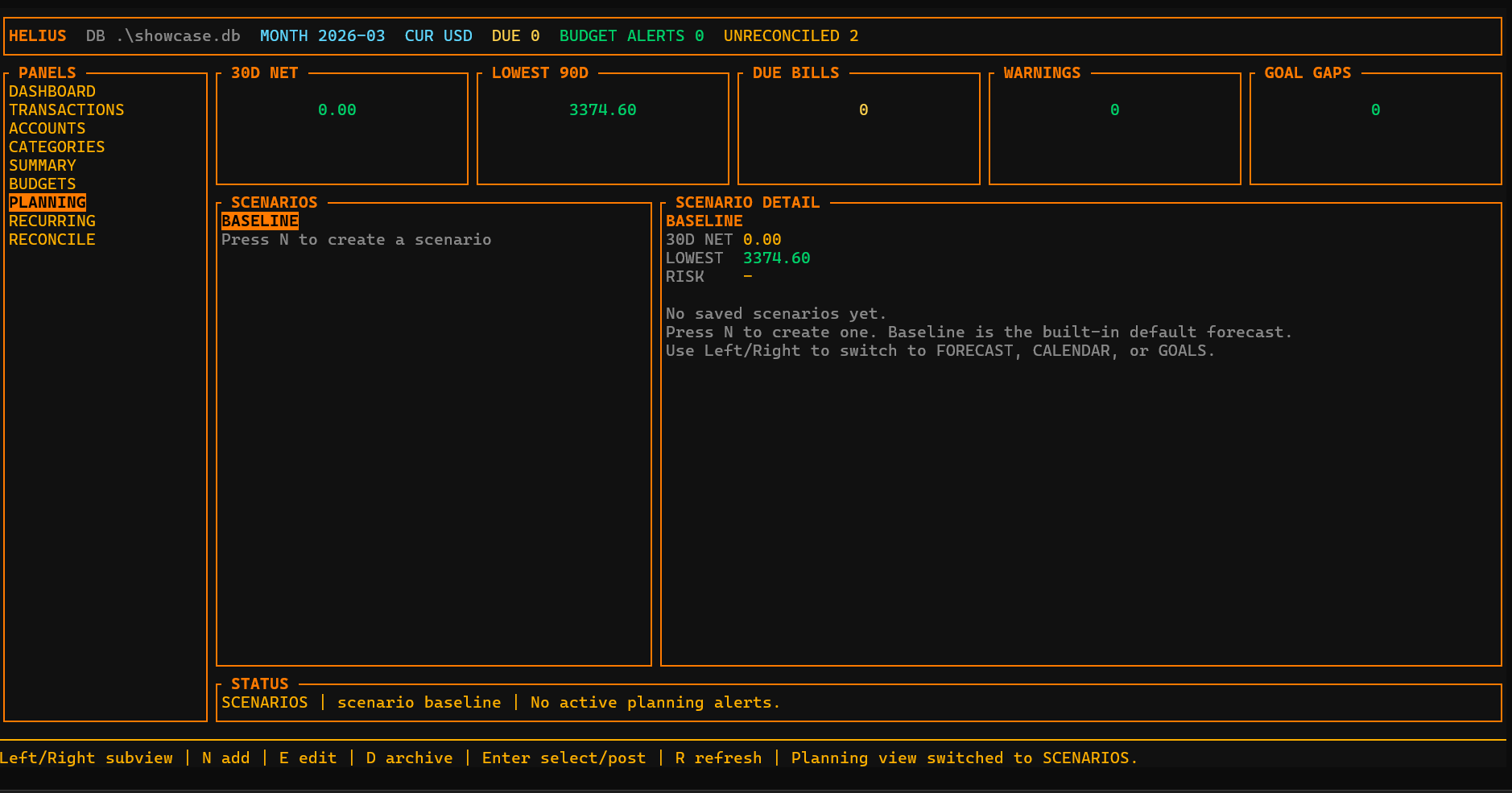Go to the ACCOUNTS panel

tap(48, 129)
